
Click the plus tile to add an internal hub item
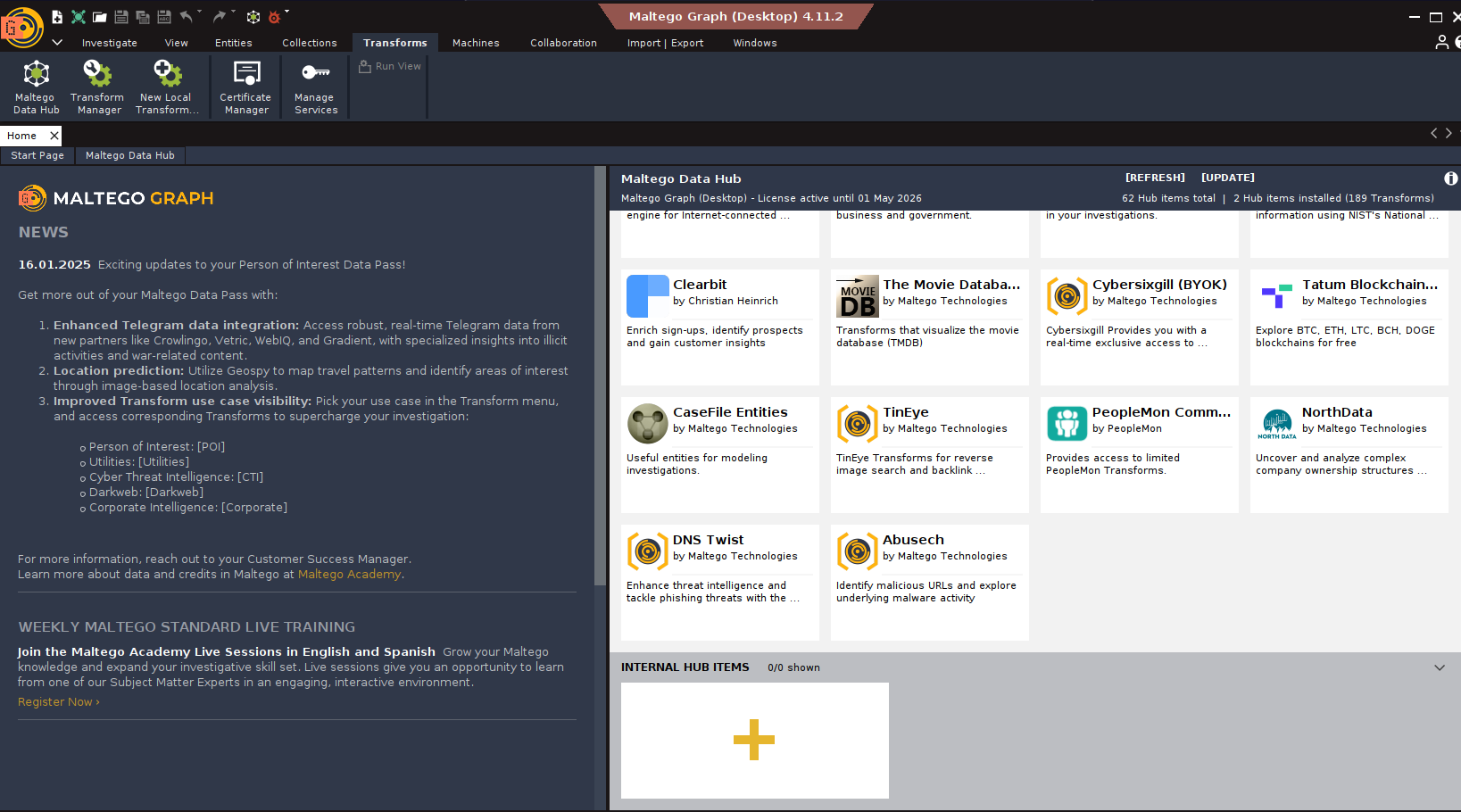click(x=754, y=740)
